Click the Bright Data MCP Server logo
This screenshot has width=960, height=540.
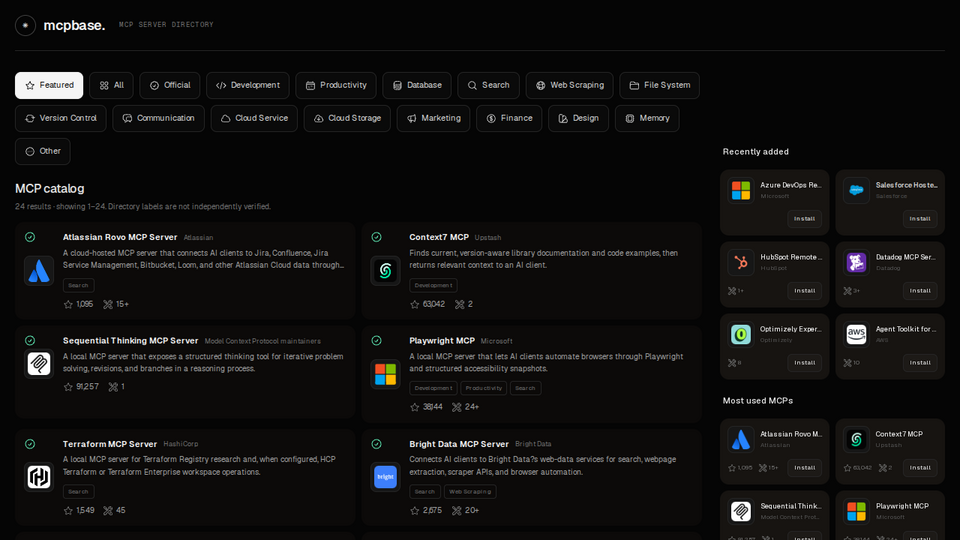(x=386, y=477)
